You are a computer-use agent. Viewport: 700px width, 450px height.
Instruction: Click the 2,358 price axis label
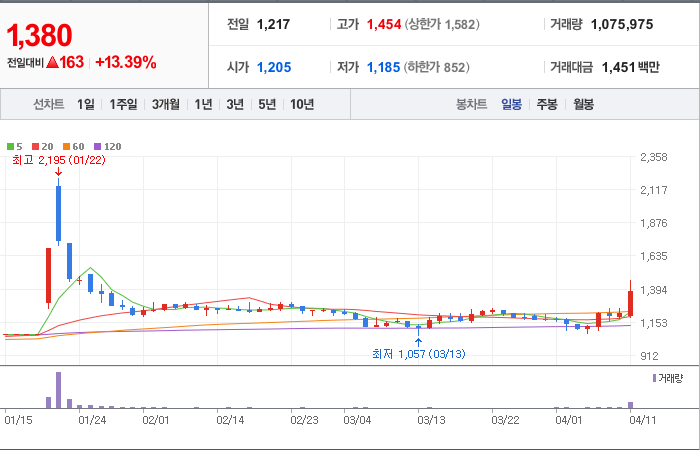click(x=654, y=157)
